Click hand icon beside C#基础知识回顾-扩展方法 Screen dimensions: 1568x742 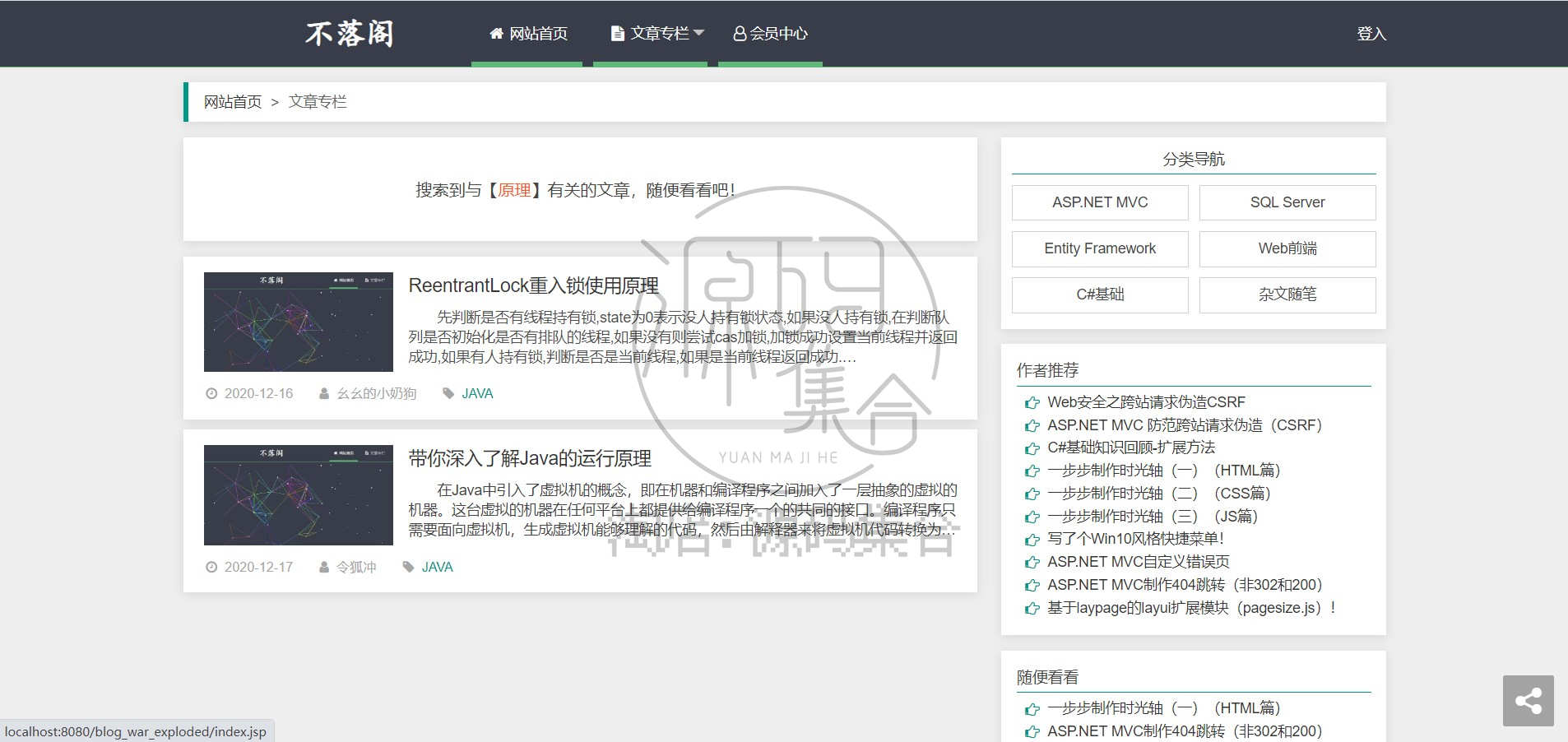click(x=1032, y=448)
